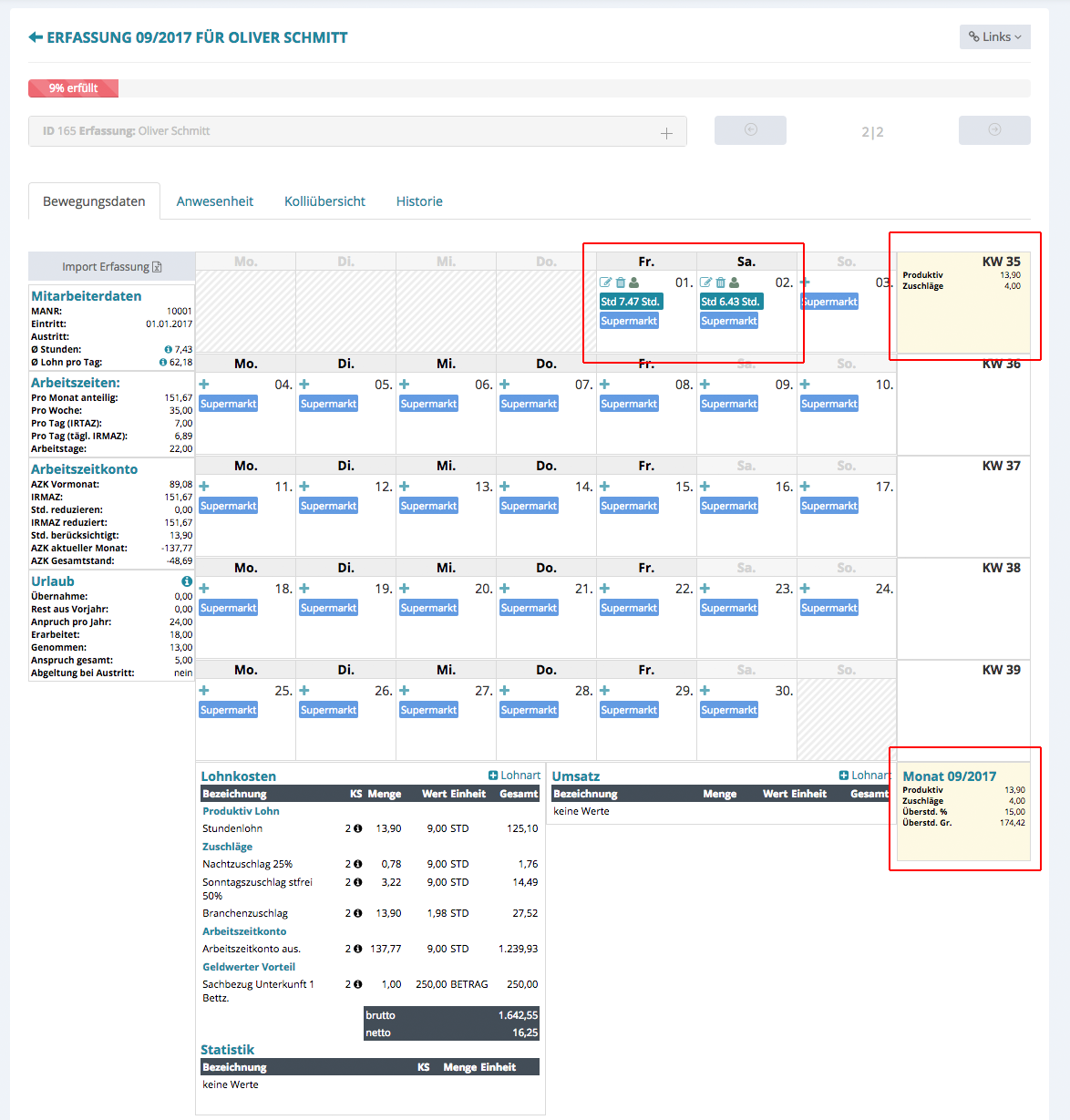Switch to the Anwesenheit tab

tap(215, 201)
